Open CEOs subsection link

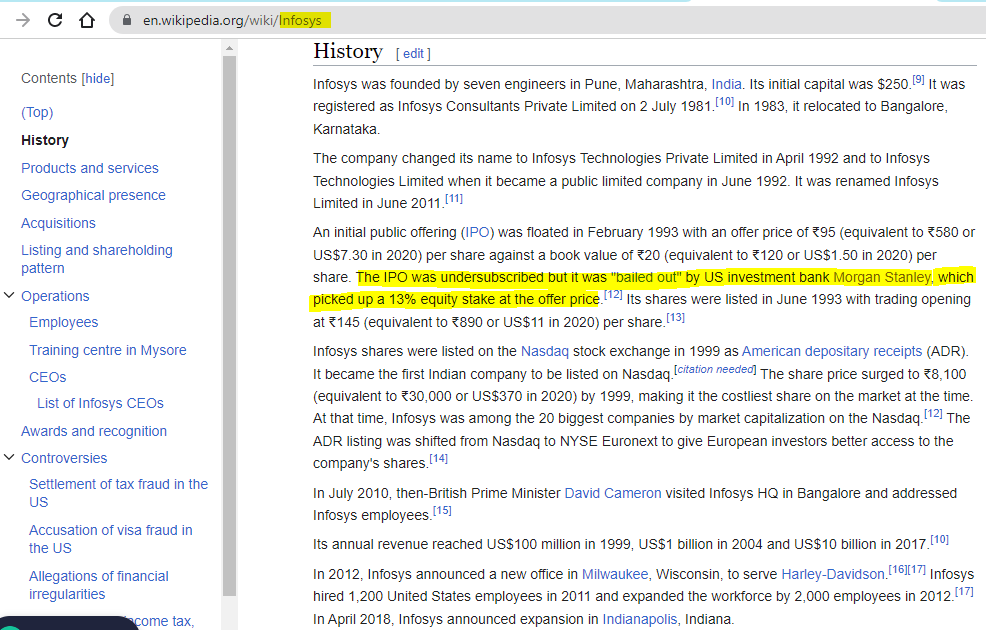47,377
